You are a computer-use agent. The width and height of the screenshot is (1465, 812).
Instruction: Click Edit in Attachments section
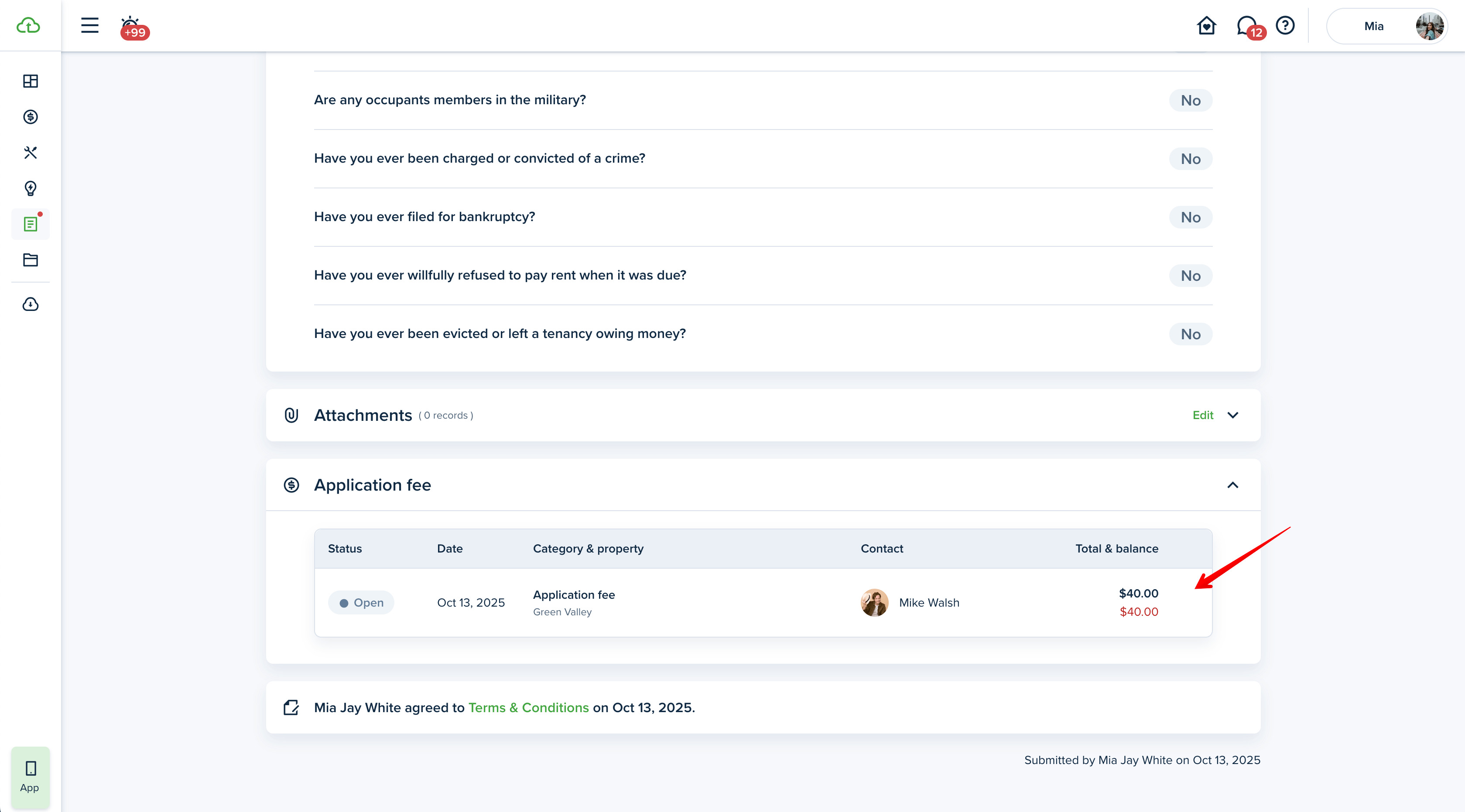pyautogui.click(x=1202, y=415)
